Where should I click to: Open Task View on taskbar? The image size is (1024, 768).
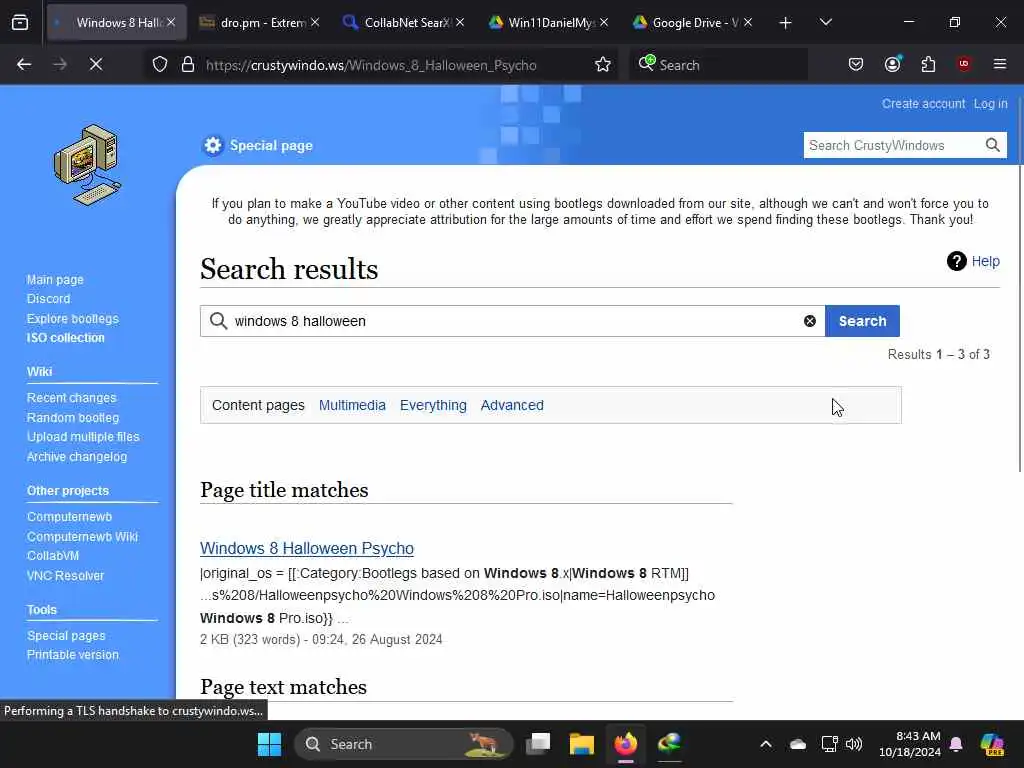point(539,744)
